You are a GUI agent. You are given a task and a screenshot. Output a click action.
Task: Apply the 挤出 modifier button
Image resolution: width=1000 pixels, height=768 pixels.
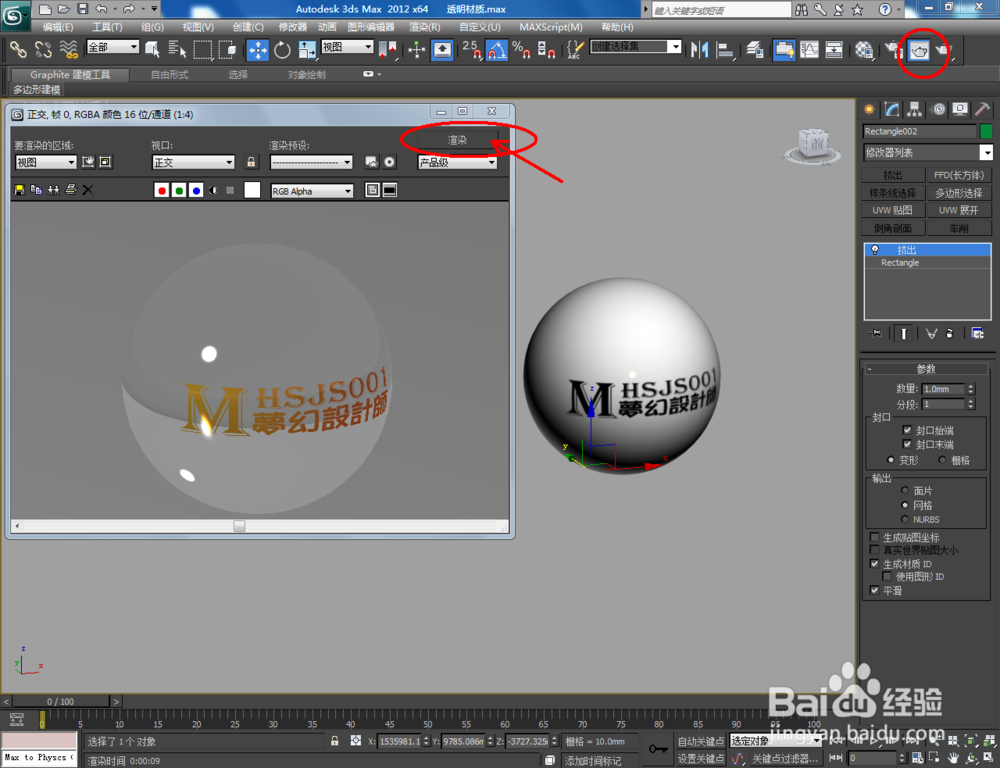[x=892, y=175]
